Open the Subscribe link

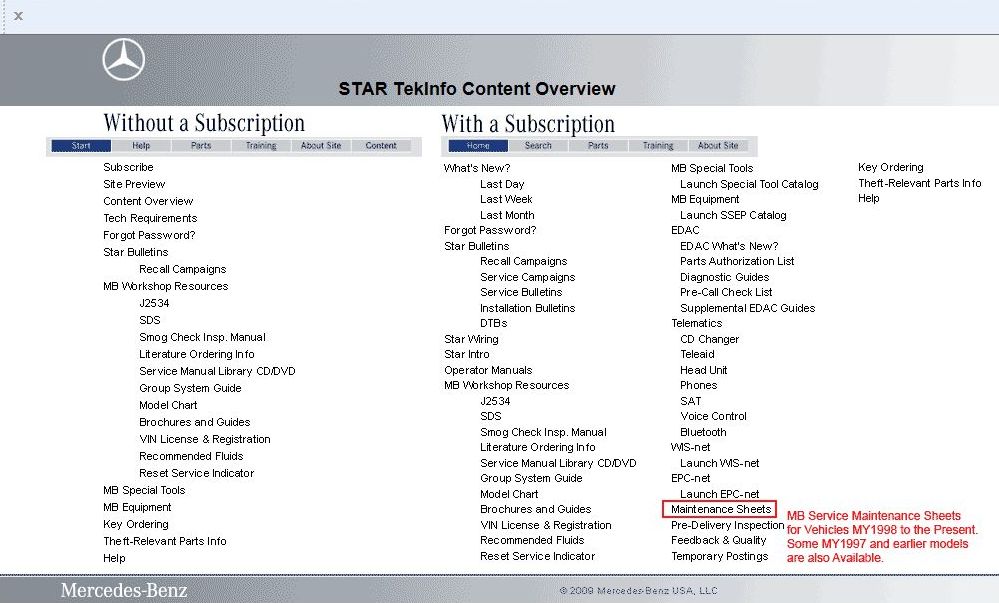(x=128, y=167)
